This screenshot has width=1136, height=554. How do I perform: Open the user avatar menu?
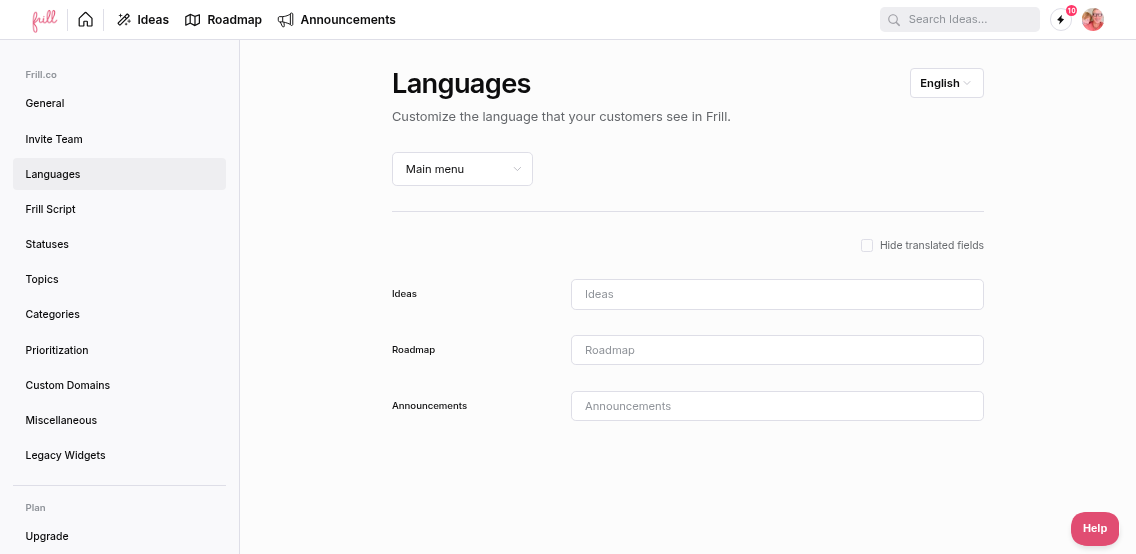click(x=1093, y=20)
